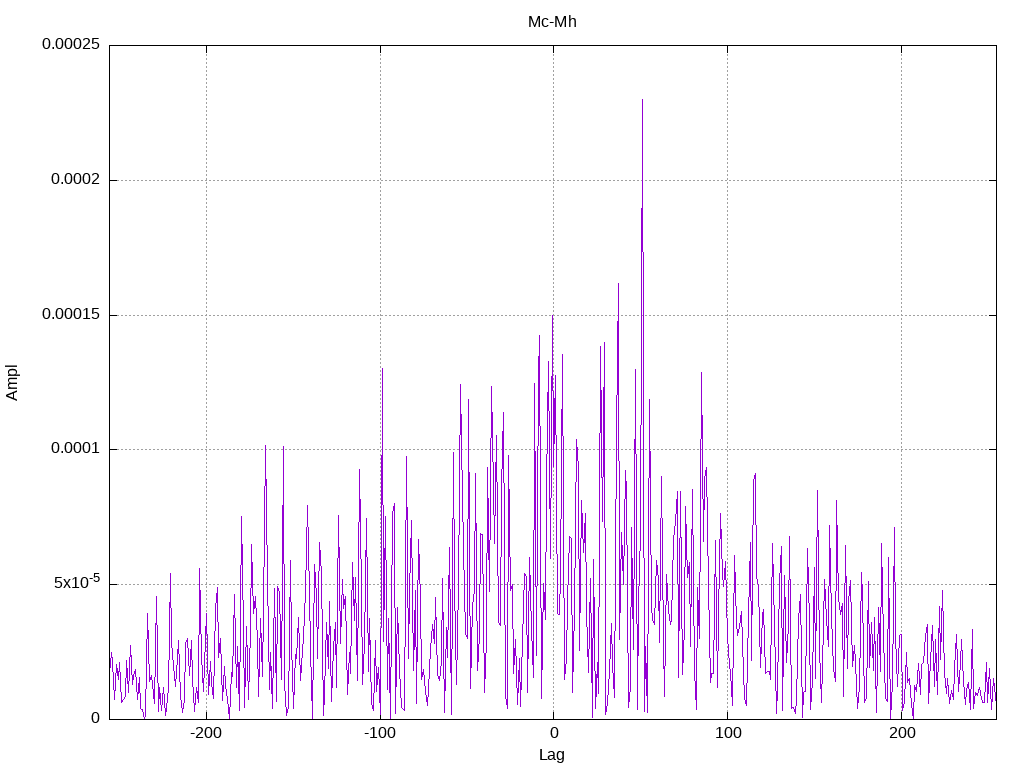Click the x-axis tick label 200
1024x768 pixels.
click(x=902, y=733)
